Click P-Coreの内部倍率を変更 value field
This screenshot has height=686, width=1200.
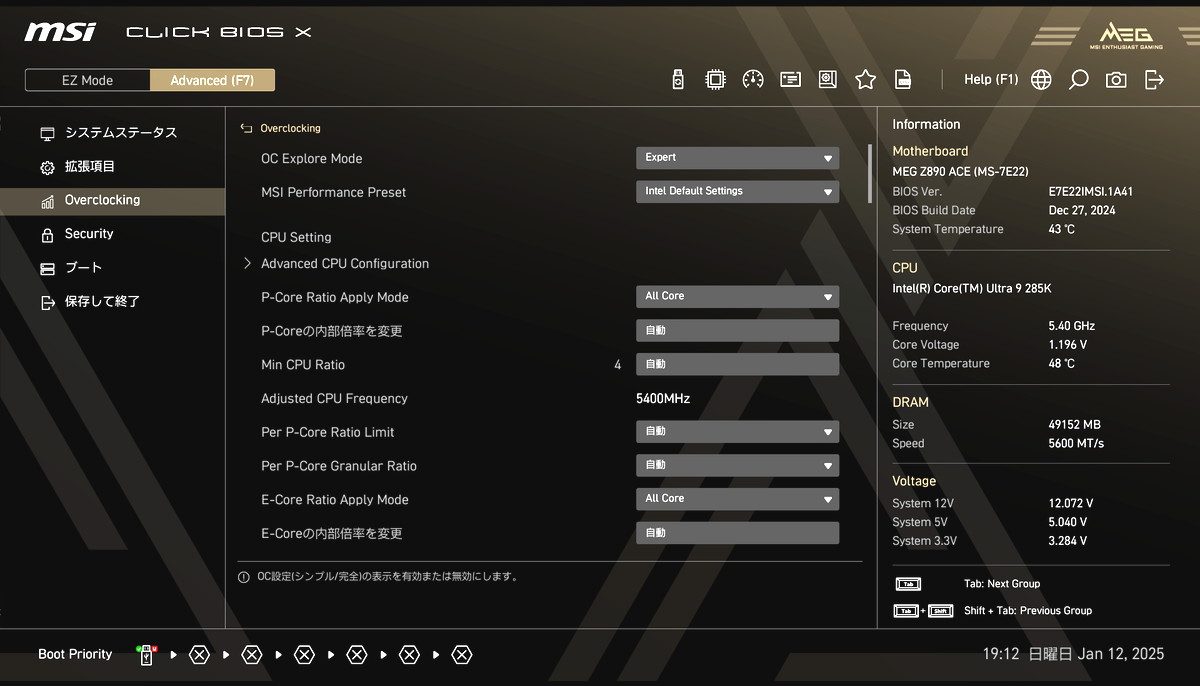tap(737, 331)
